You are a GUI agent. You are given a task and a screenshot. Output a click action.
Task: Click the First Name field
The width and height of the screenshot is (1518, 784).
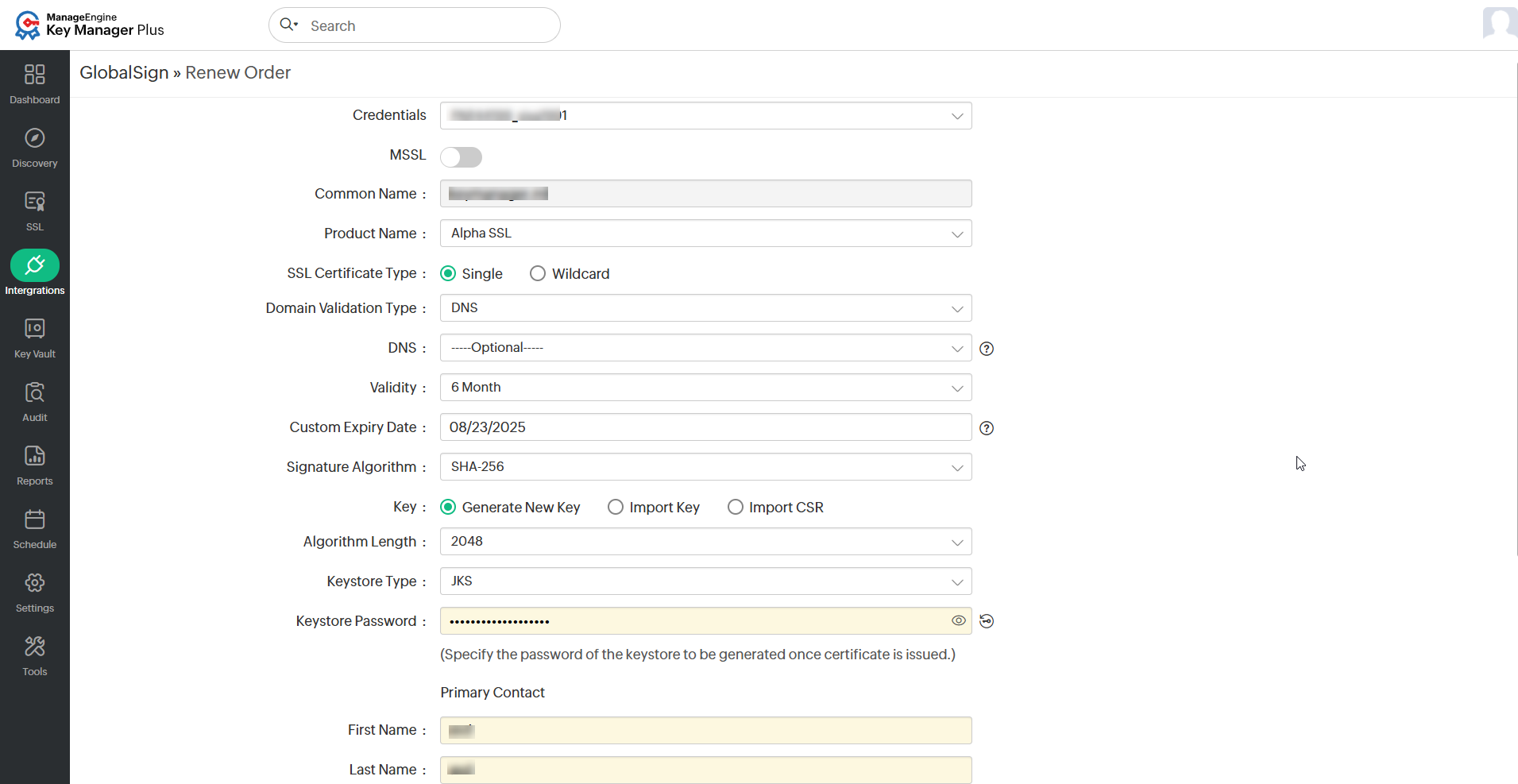pos(706,731)
